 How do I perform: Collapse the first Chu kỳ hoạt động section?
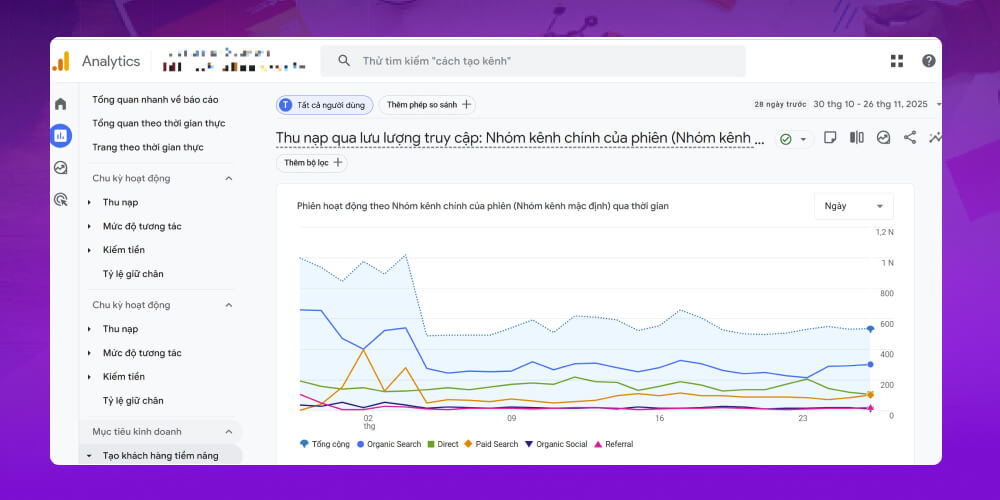pos(228,178)
